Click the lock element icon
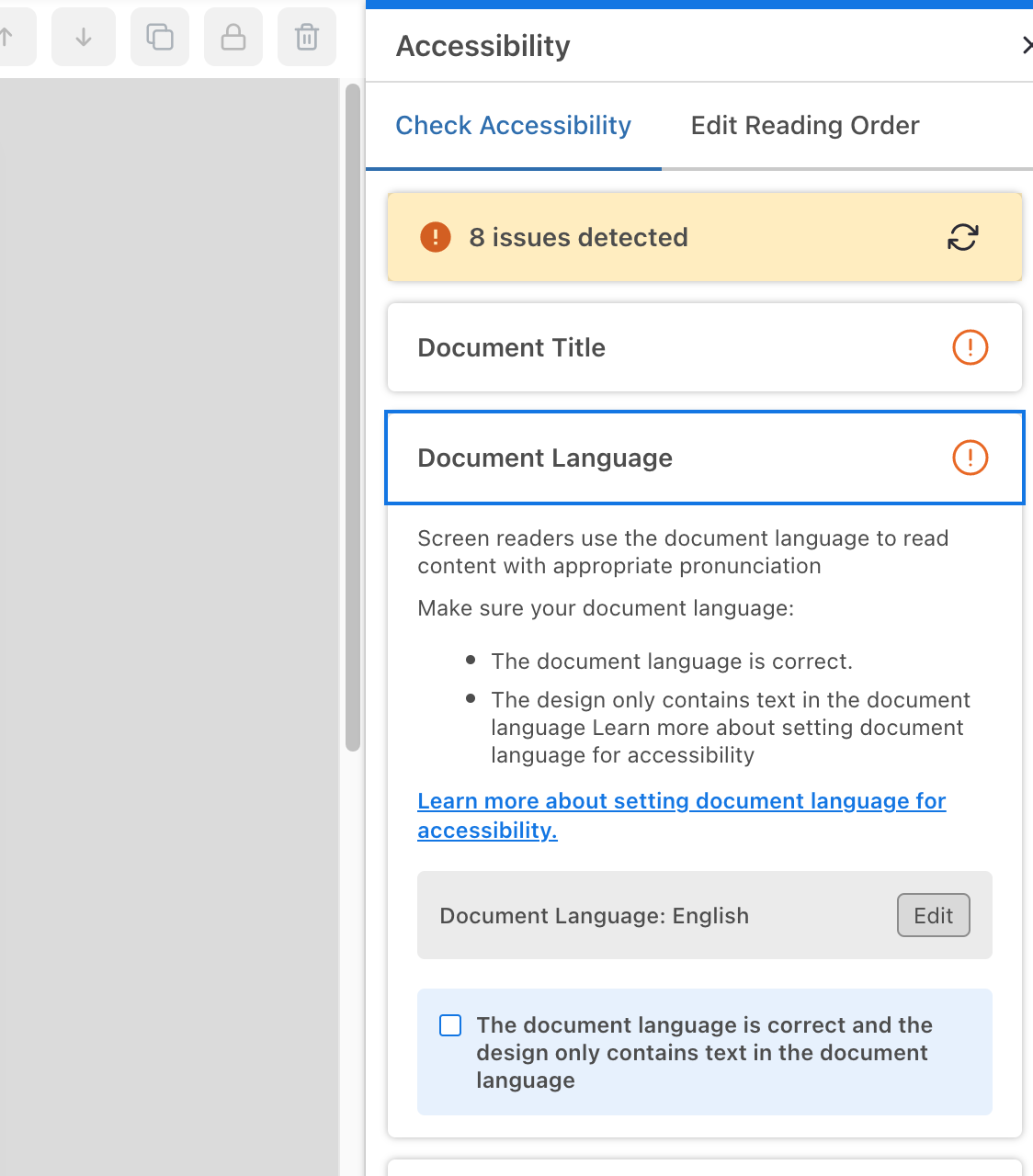Viewport: 1033px width, 1176px height. [233, 37]
